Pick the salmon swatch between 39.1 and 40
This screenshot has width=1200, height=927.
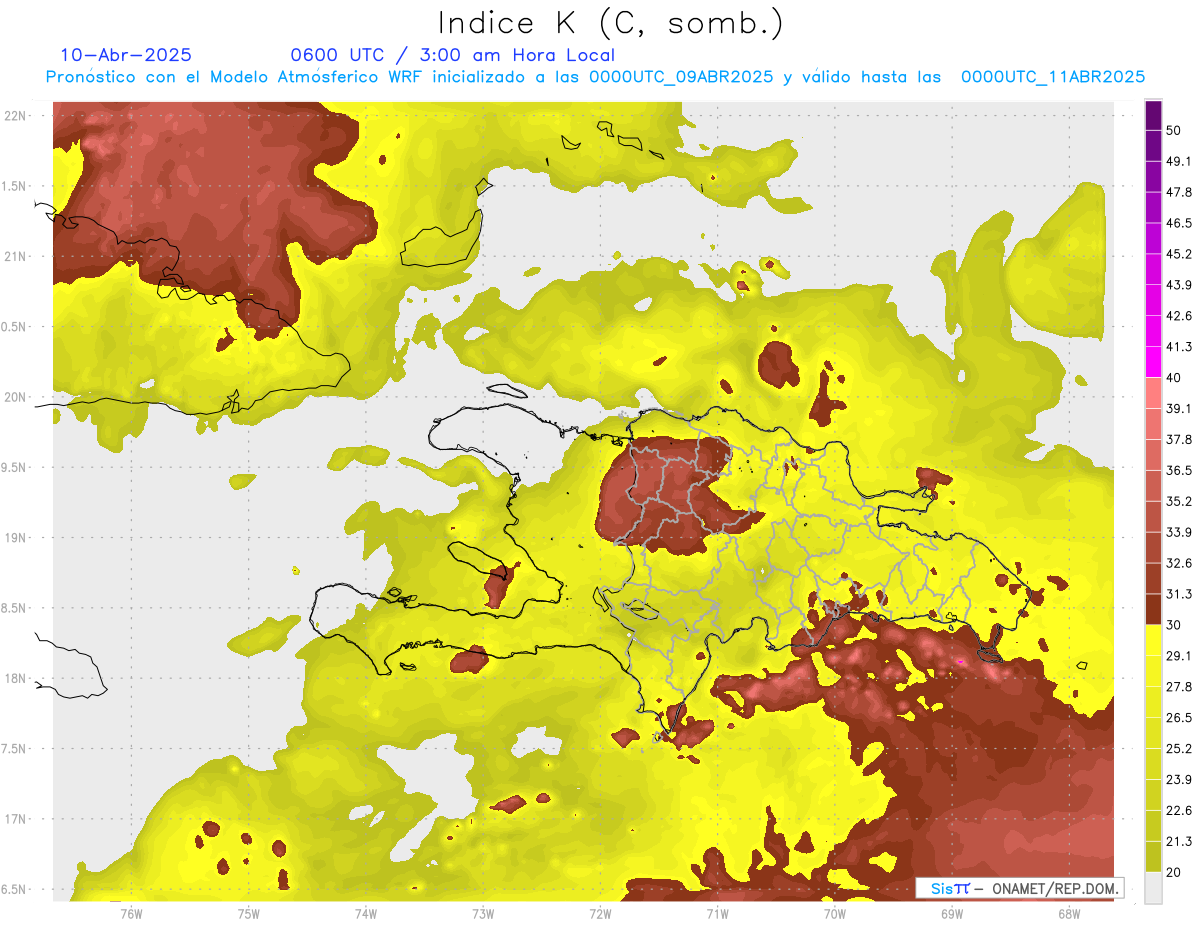1154,393
